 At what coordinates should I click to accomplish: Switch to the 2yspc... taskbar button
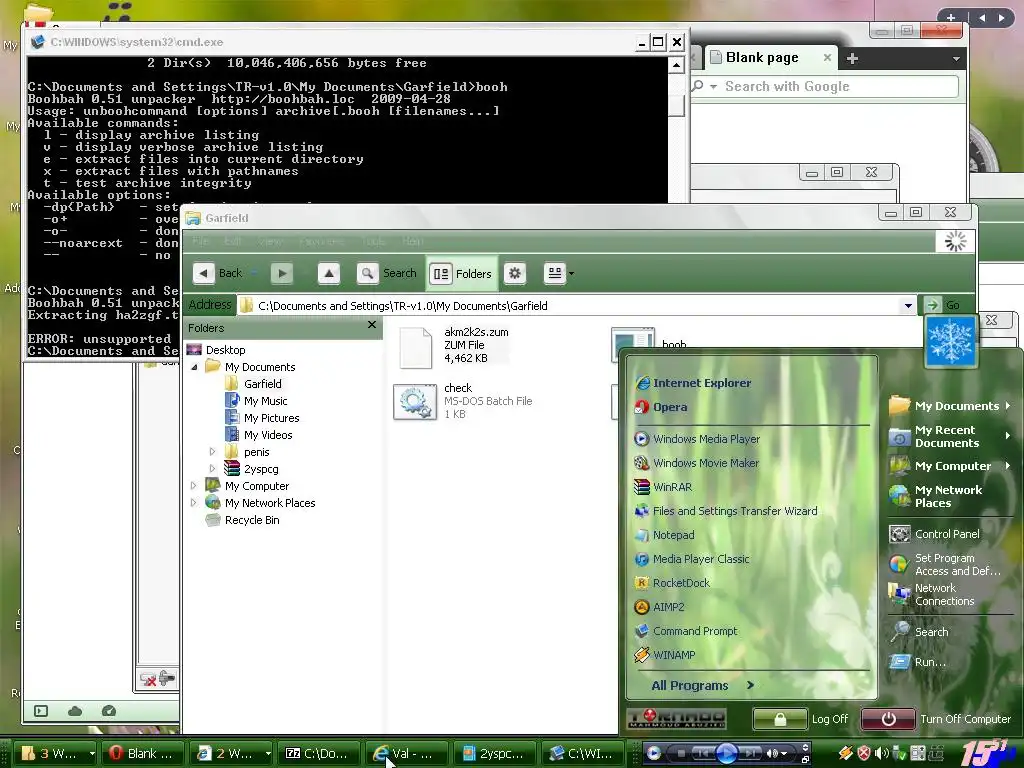(x=494, y=754)
